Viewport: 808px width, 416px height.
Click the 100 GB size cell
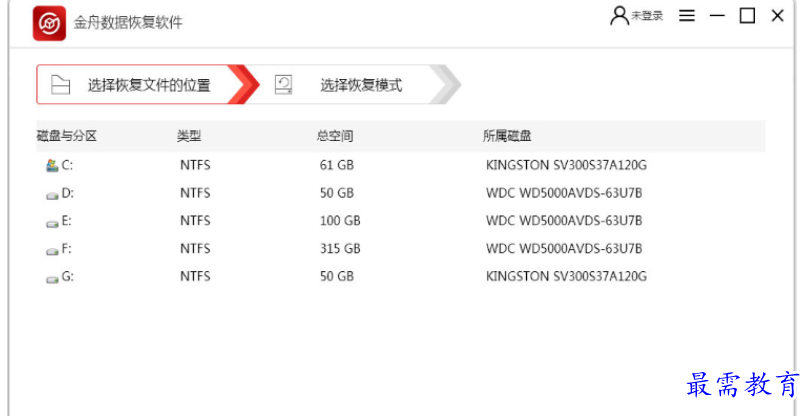click(340, 221)
